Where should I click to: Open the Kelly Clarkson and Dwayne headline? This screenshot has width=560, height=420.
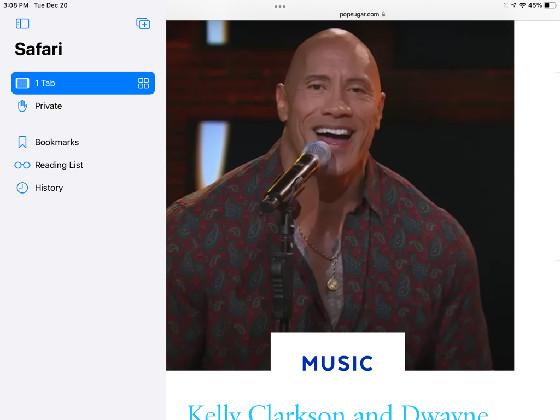[x=338, y=412]
